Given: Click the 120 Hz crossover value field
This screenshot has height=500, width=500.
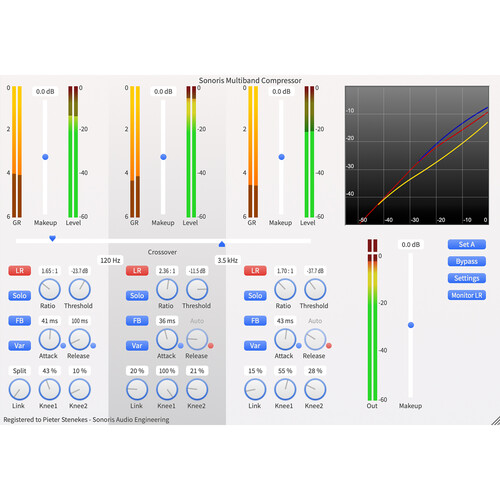Looking at the screenshot, I should (110, 260).
